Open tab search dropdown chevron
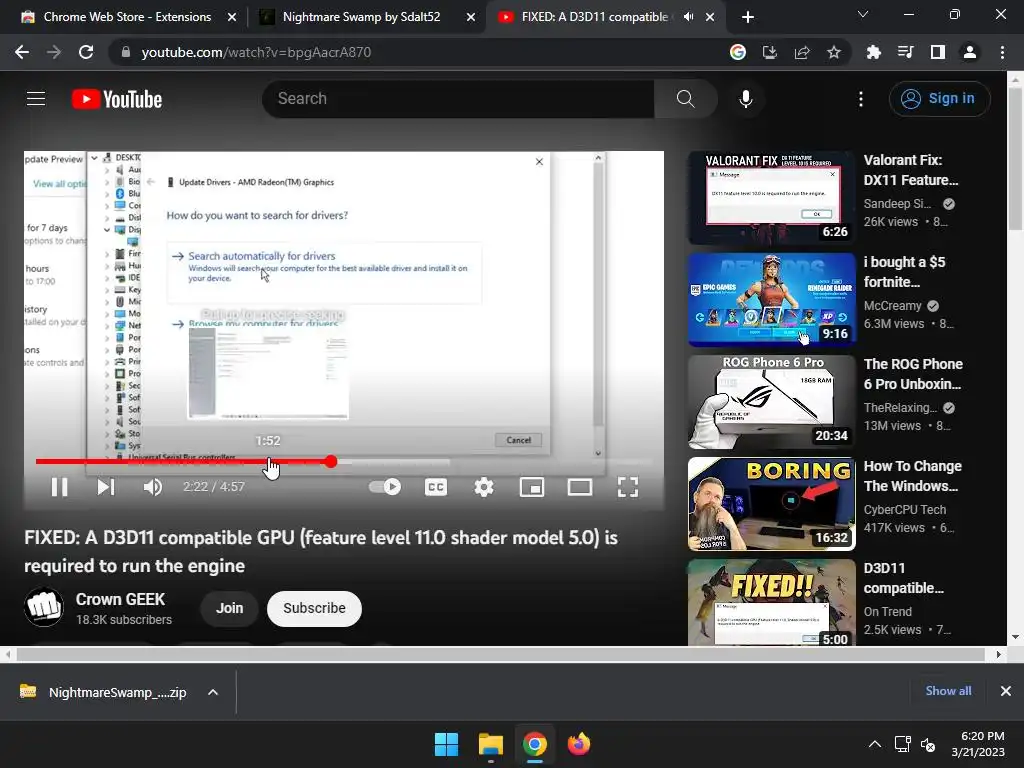Image resolution: width=1024 pixels, height=768 pixels. 863,14
